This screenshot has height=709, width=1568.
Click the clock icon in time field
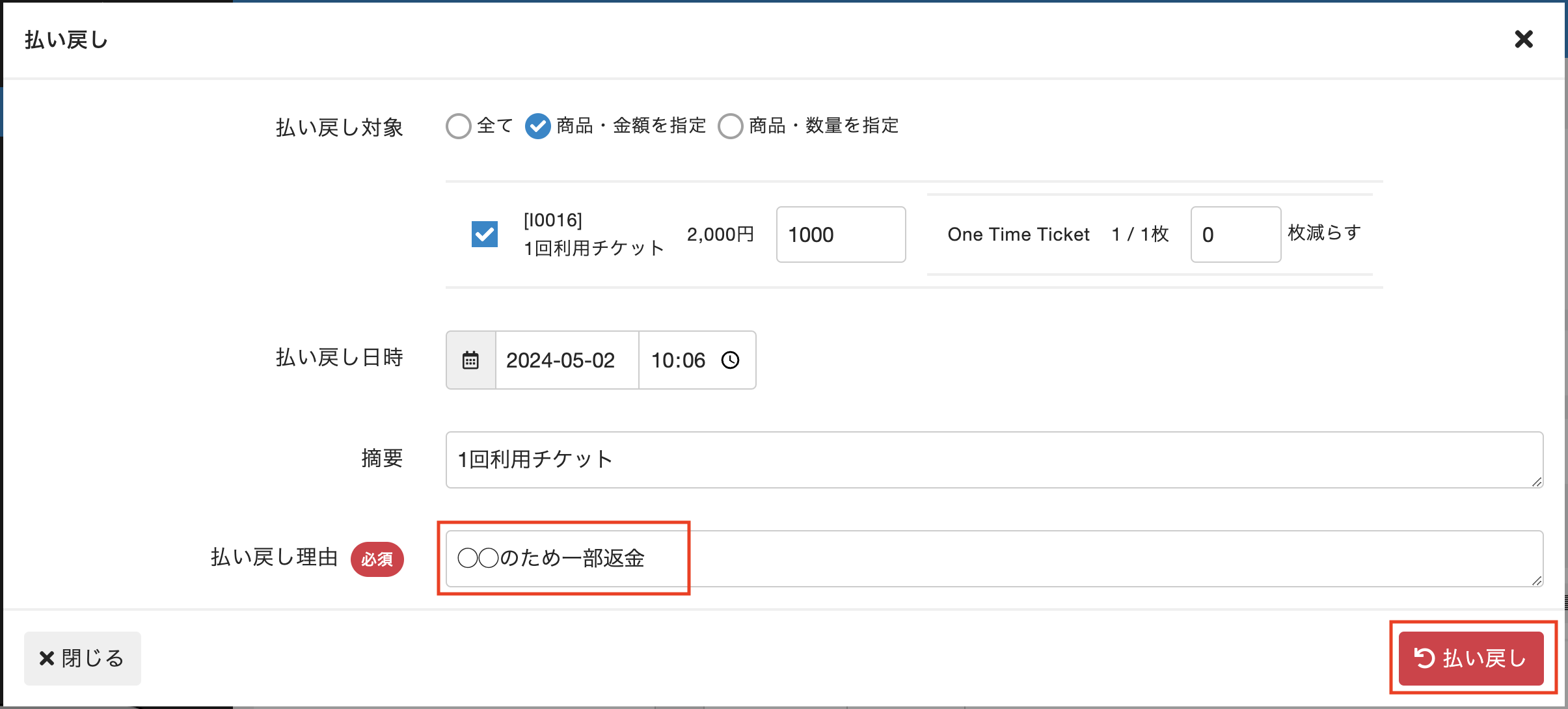click(731, 360)
